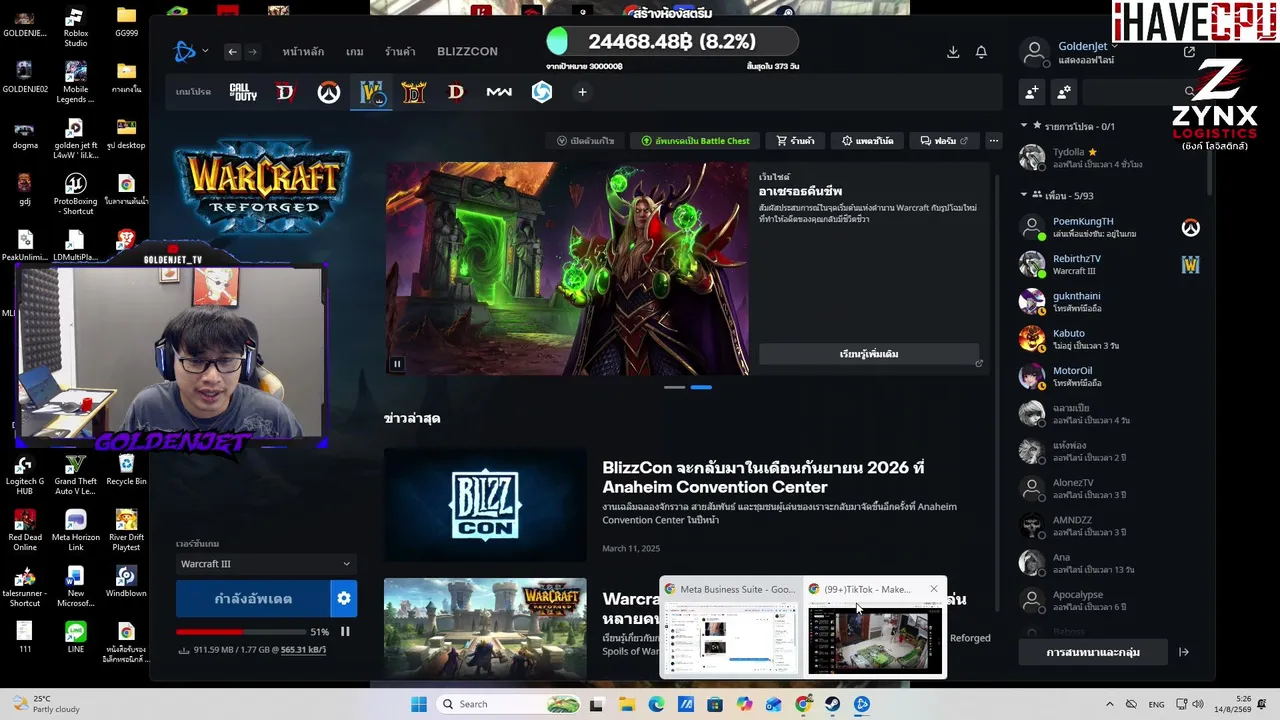Open the Warcraft Reforged news thumbnail

[485, 628]
